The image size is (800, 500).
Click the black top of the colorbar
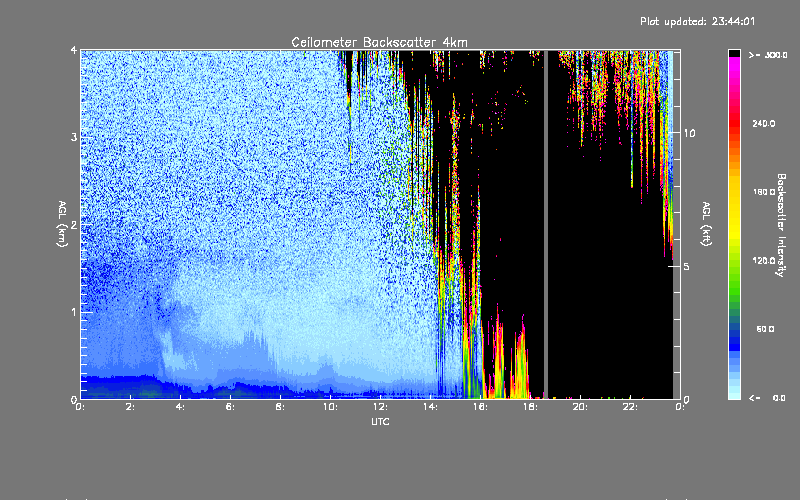pos(734,53)
